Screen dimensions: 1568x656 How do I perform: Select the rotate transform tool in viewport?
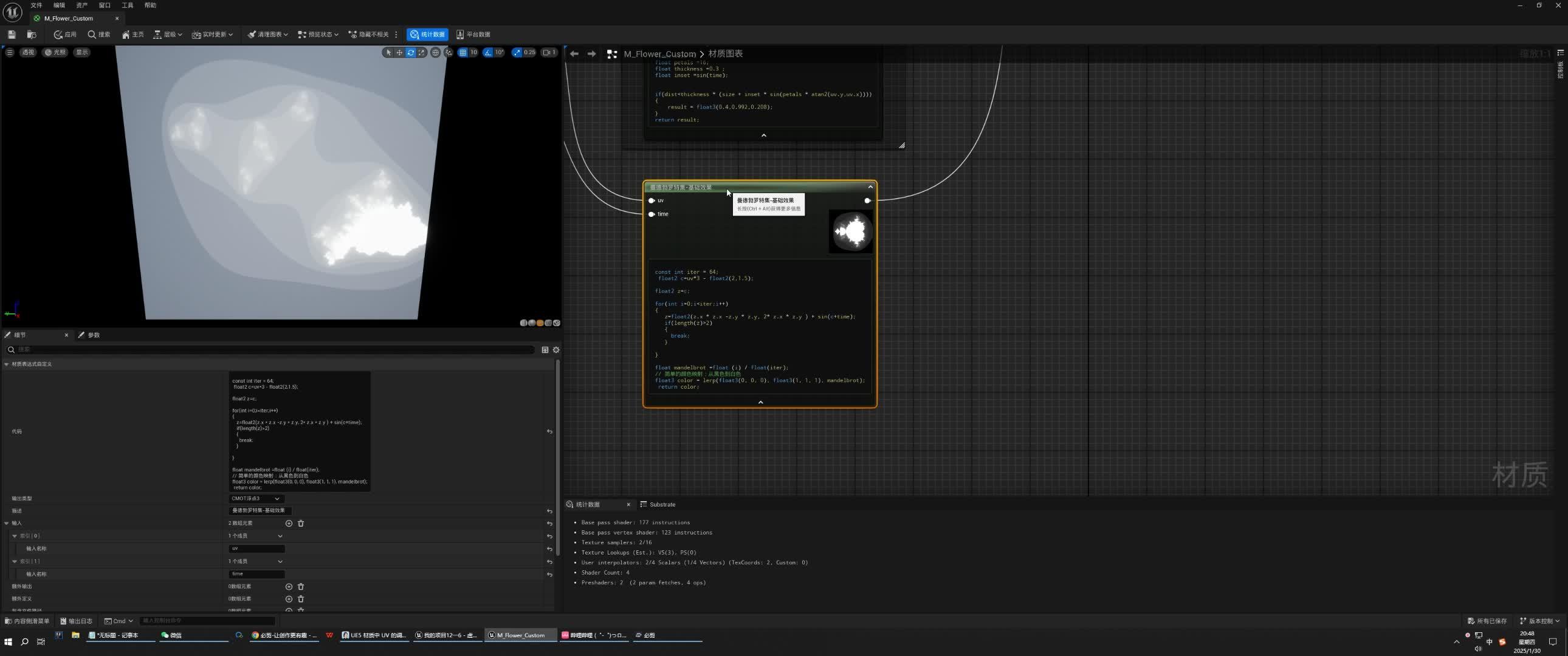[x=411, y=53]
